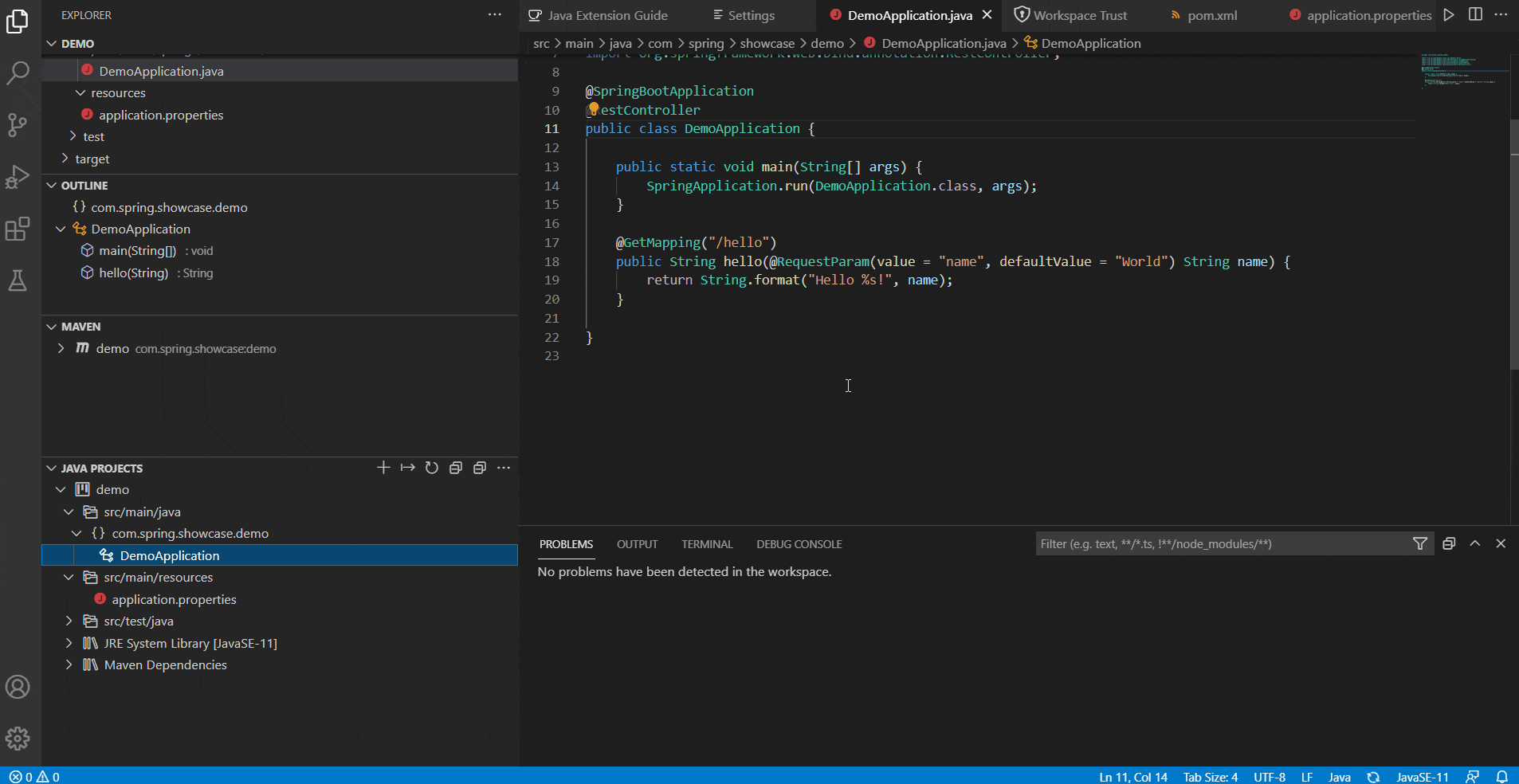This screenshot has height=784, width=1519.
Task: Open the Source Control view
Action: pyautogui.click(x=18, y=125)
